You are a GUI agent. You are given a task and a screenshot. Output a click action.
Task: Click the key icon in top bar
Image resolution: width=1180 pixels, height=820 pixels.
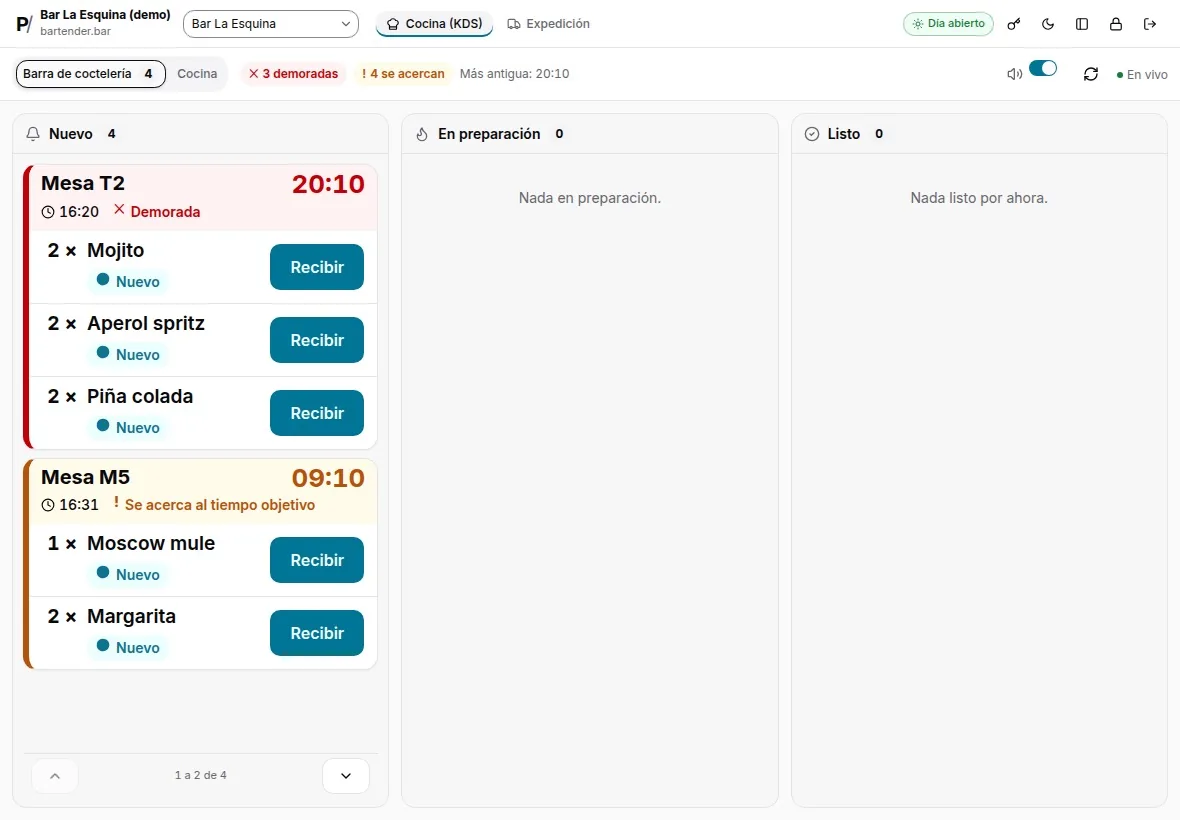(x=1014, y=24)
